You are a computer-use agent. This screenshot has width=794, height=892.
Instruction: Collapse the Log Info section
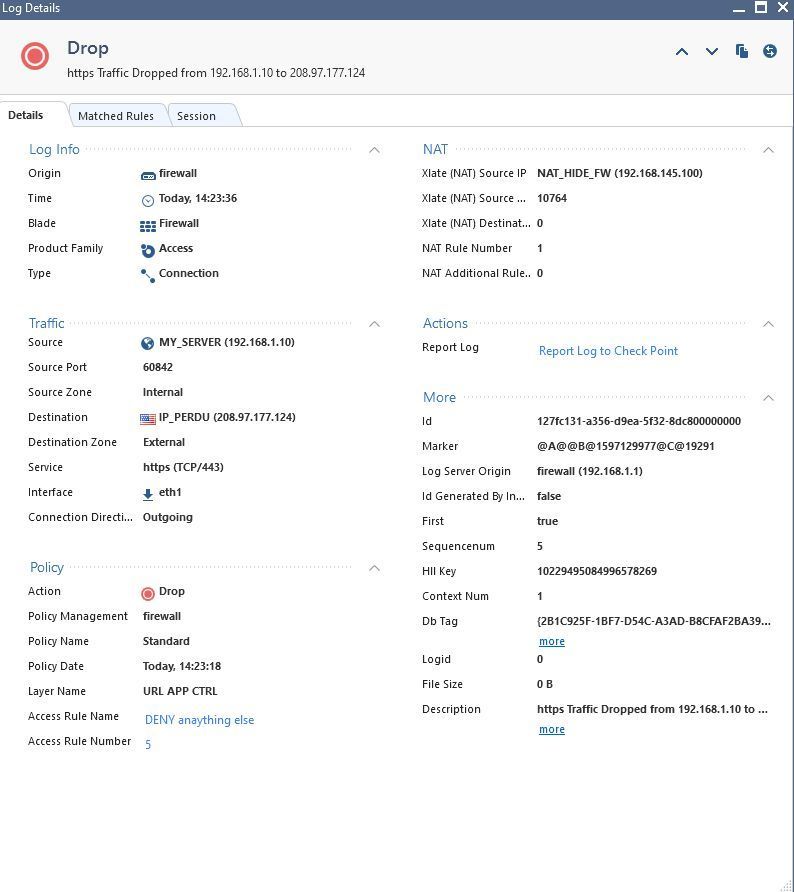[x=374, y=150]
